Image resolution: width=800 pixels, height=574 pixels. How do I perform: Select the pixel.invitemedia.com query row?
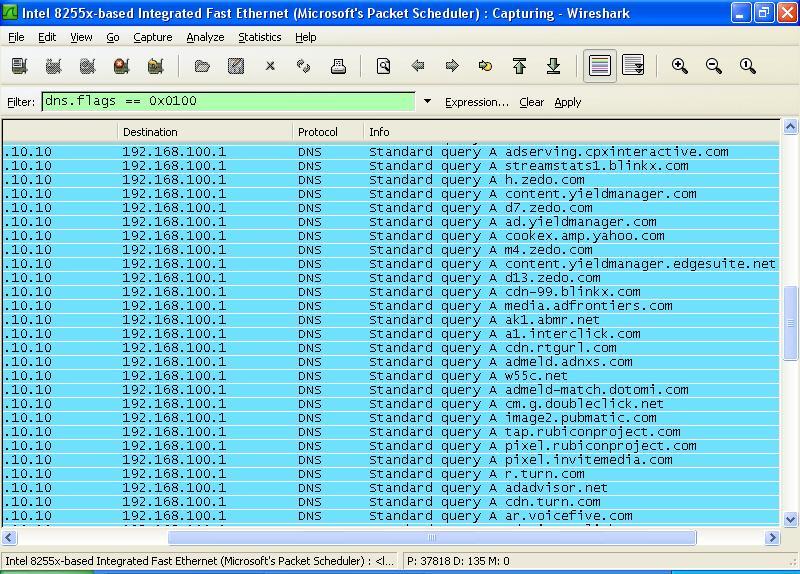pyautogui.click(x=391, y=460)
